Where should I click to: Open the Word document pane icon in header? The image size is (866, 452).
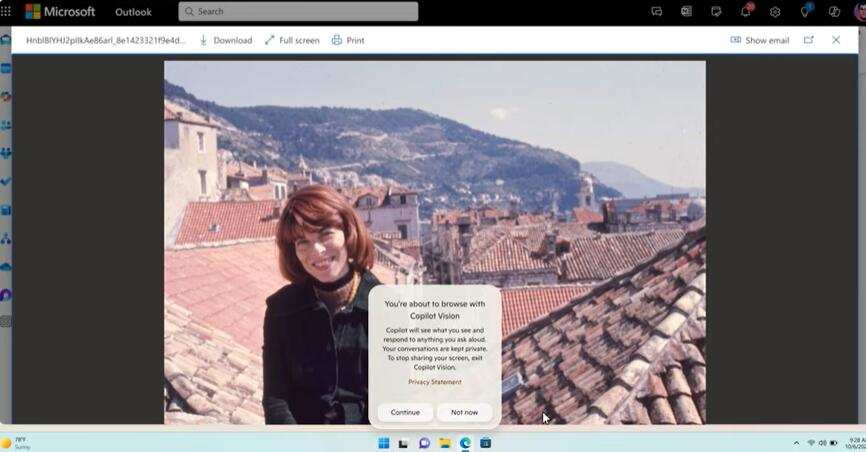(x=687, y=12)
